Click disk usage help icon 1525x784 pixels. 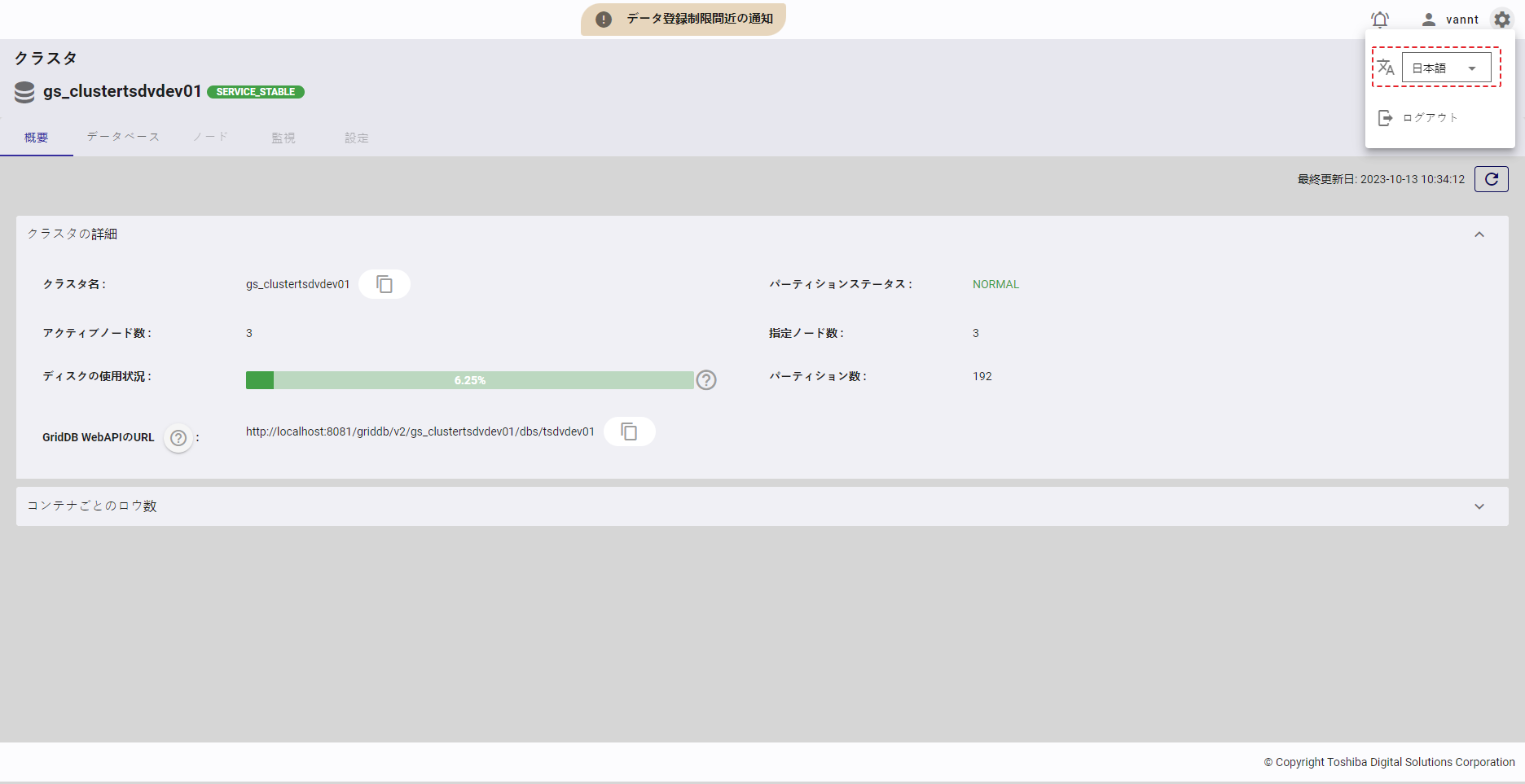706,380
